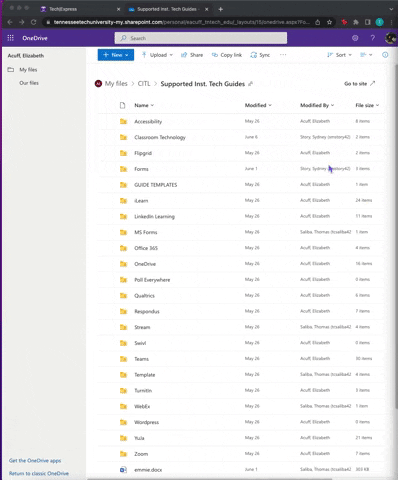Close the TechExpress browser tab

[118, 9]
